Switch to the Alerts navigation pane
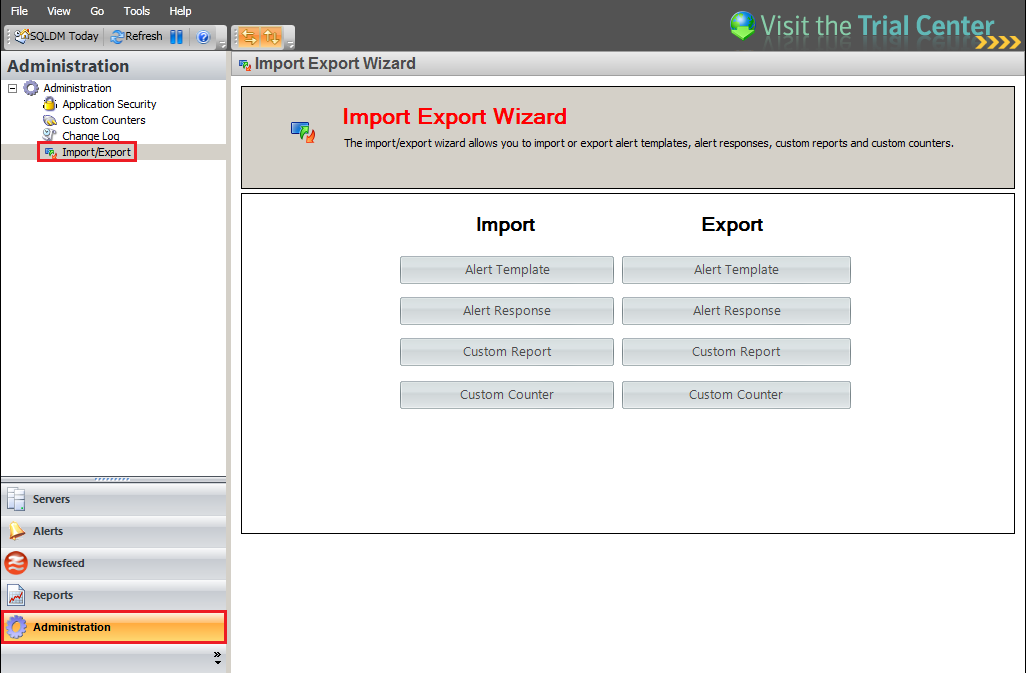The image size is (1026, 673). pos(114,531)
